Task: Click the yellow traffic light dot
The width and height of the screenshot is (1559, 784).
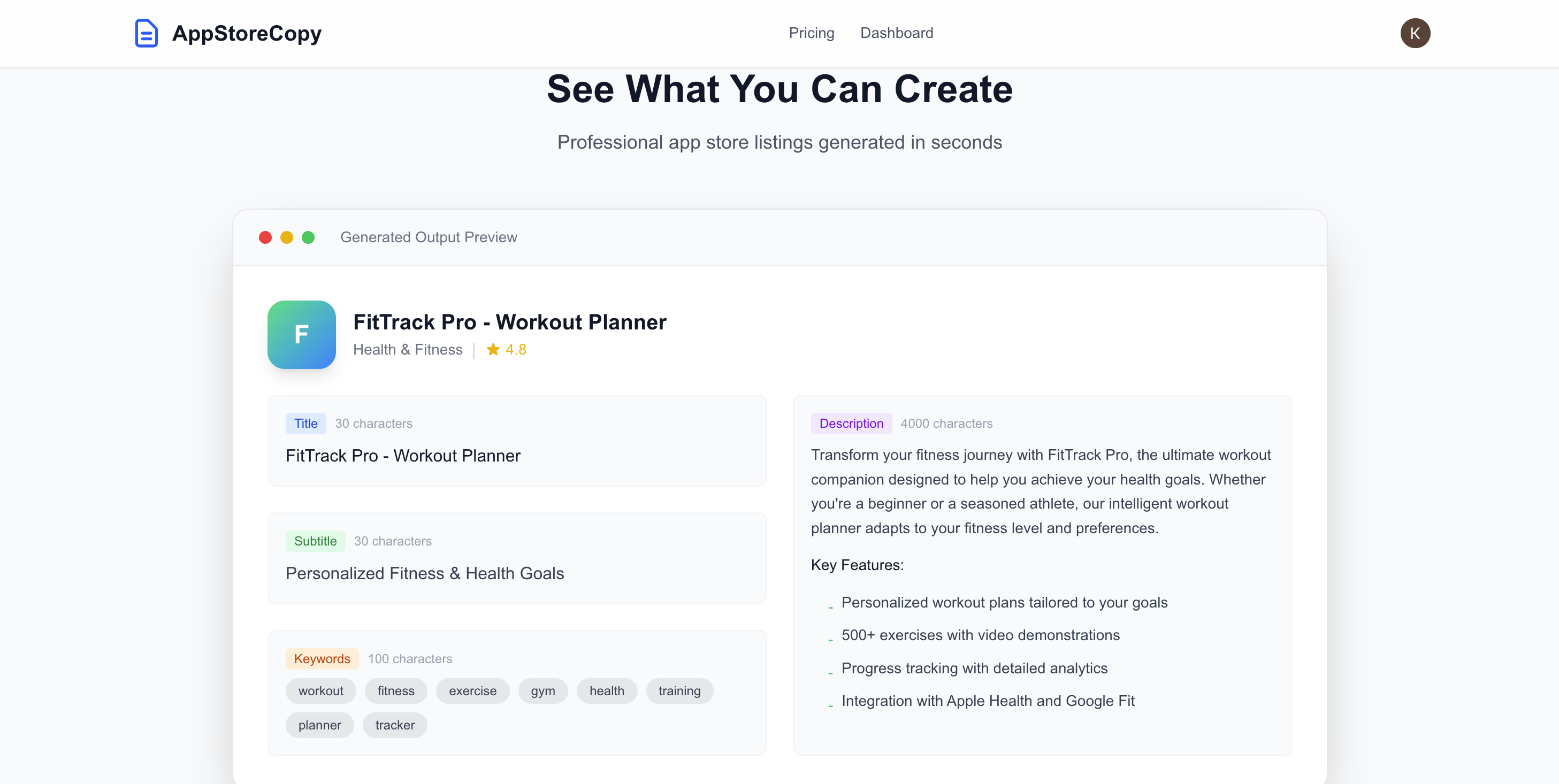Action: pyautogui.click(x=286, y=237)
